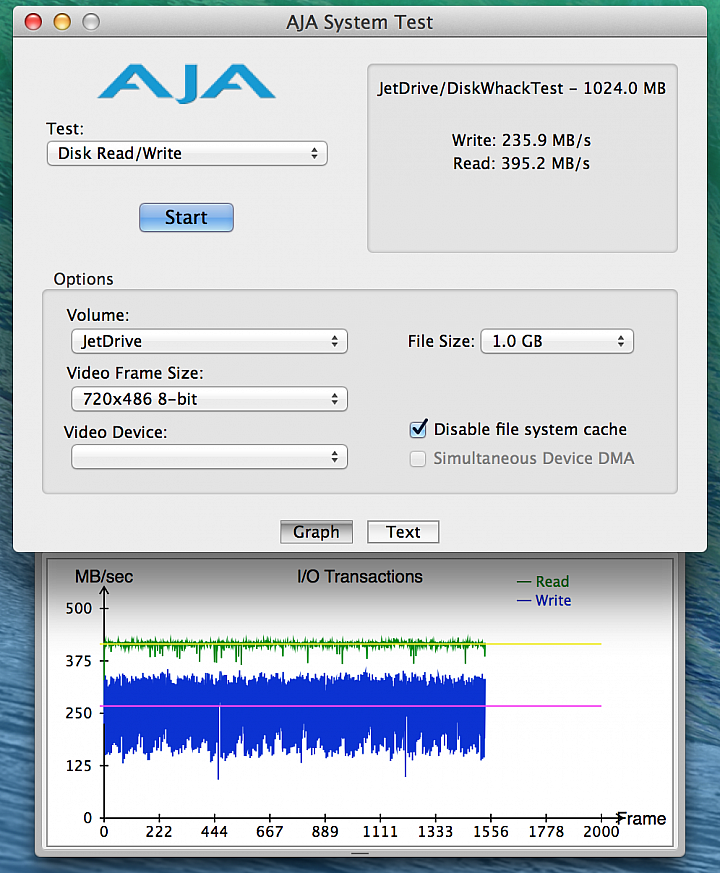Click the Write legend entry in graph
The height and width of the screenshot is (873, 720).
click(544, 601)
